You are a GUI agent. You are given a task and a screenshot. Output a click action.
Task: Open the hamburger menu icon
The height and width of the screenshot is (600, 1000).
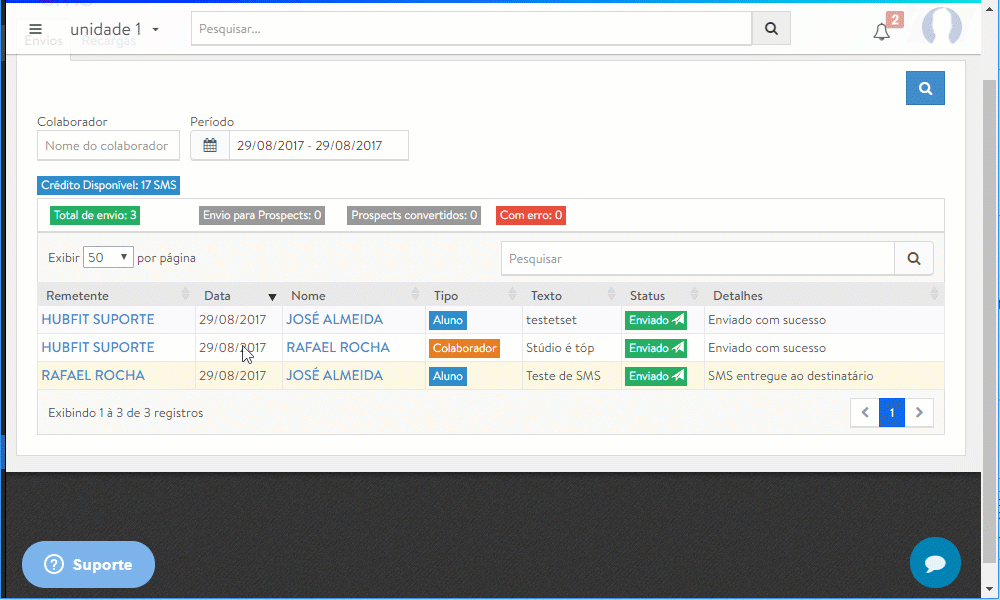coord(36,29)
